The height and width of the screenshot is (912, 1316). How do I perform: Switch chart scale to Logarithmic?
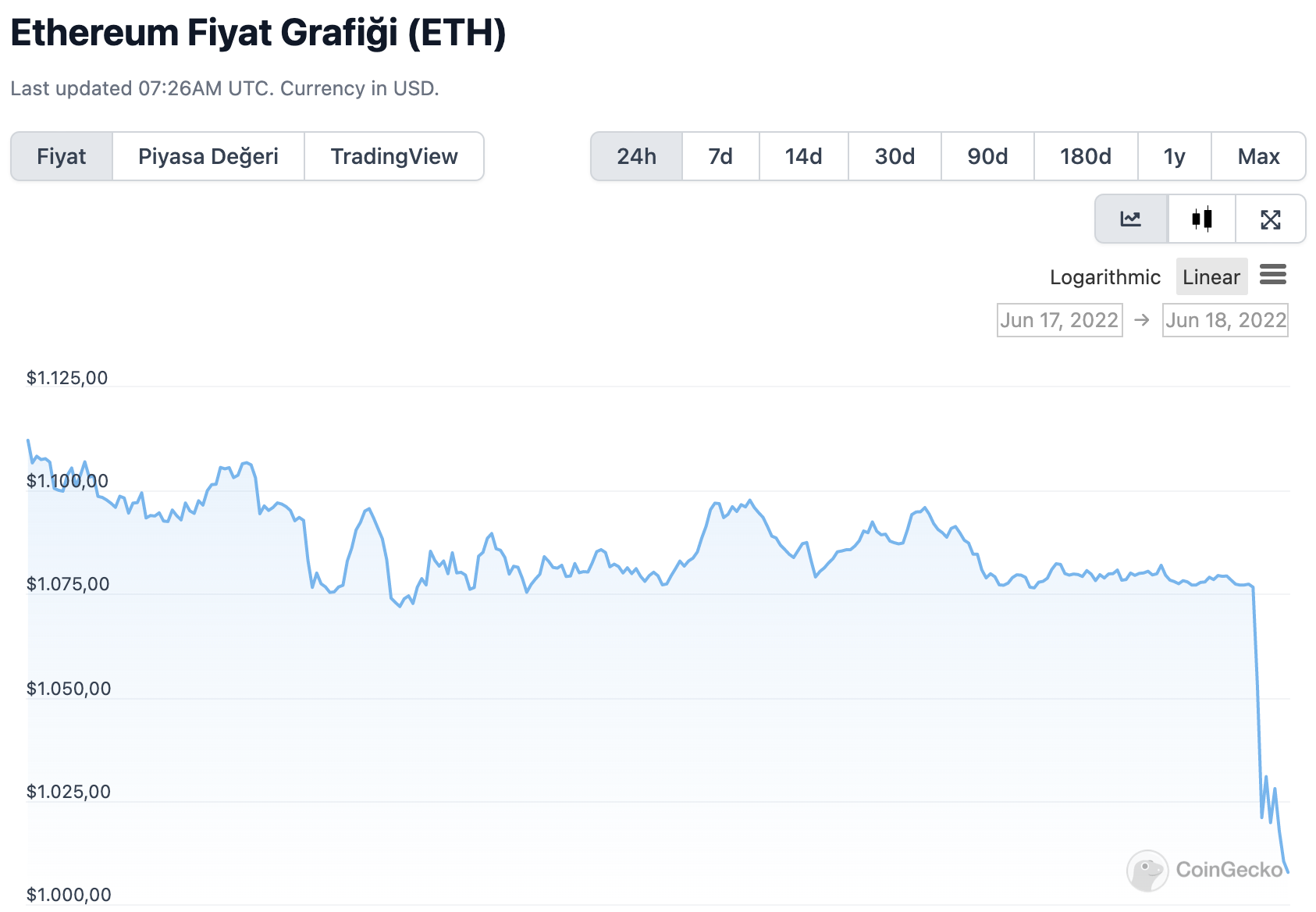point(1105,276)
